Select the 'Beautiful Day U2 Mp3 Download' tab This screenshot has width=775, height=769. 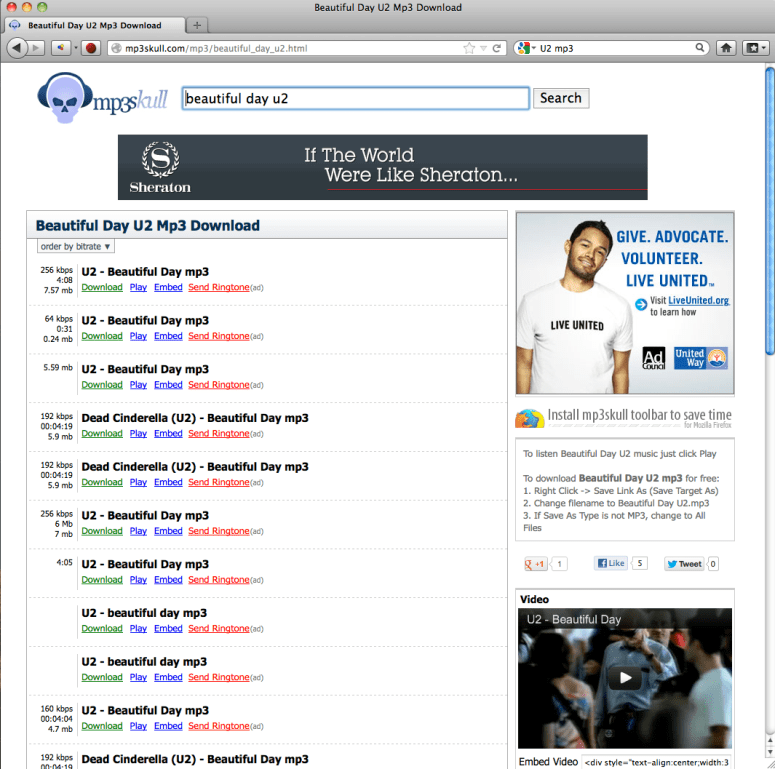pos(95,24)
